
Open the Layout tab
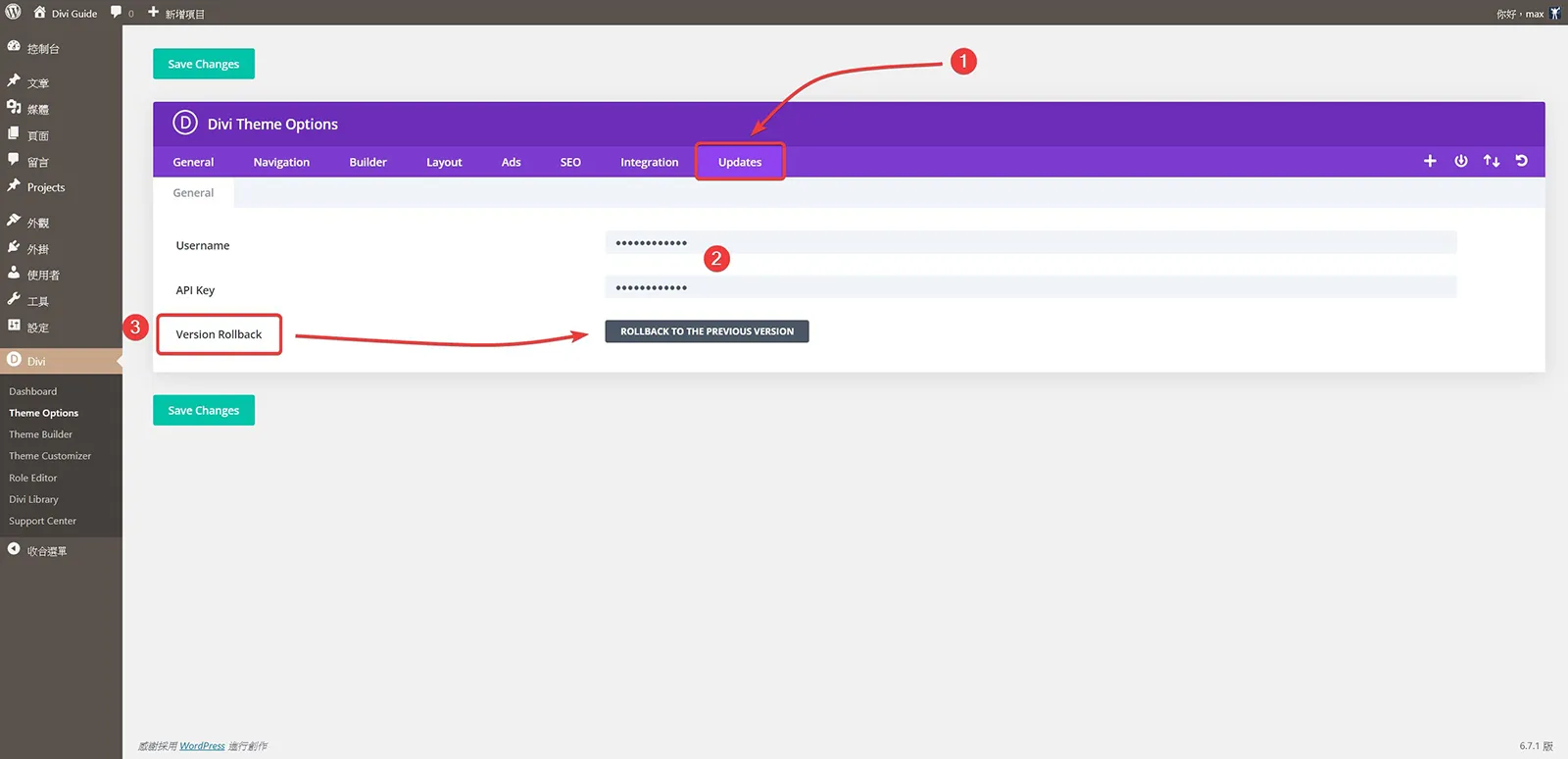click(444, 162)
